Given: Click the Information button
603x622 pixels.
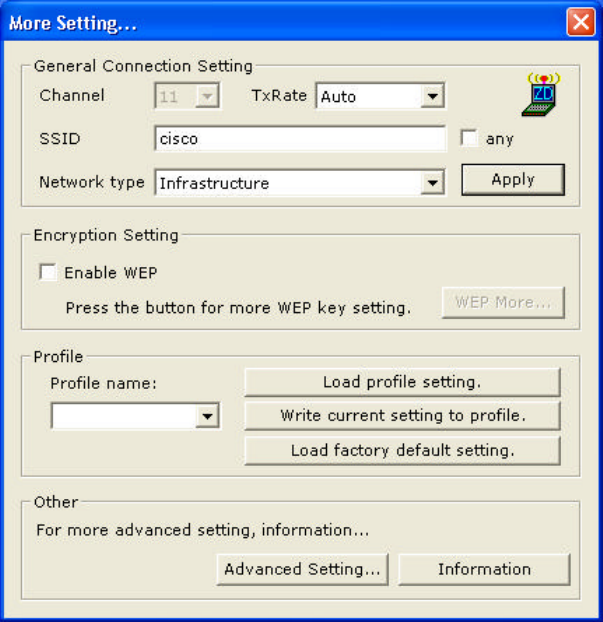Looking at the screenshot, I should click(x=484, y=569).
